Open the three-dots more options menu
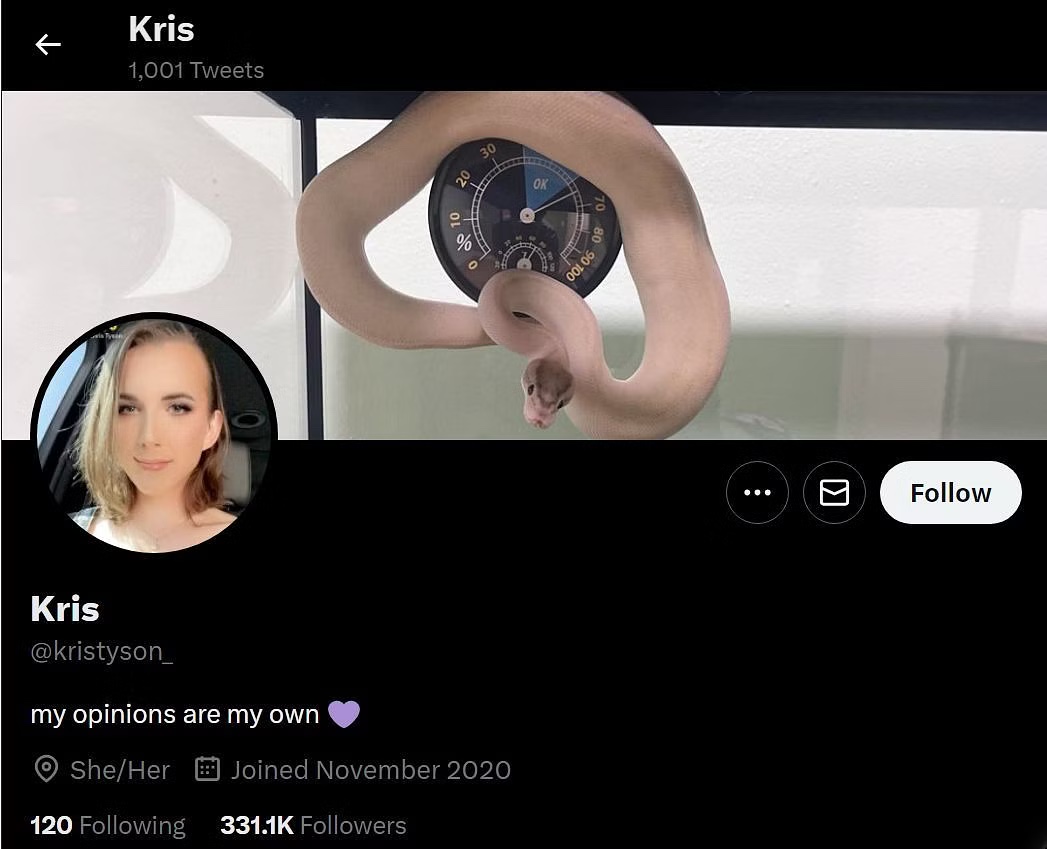1047x849 pixels. click(x=757, y=492)
